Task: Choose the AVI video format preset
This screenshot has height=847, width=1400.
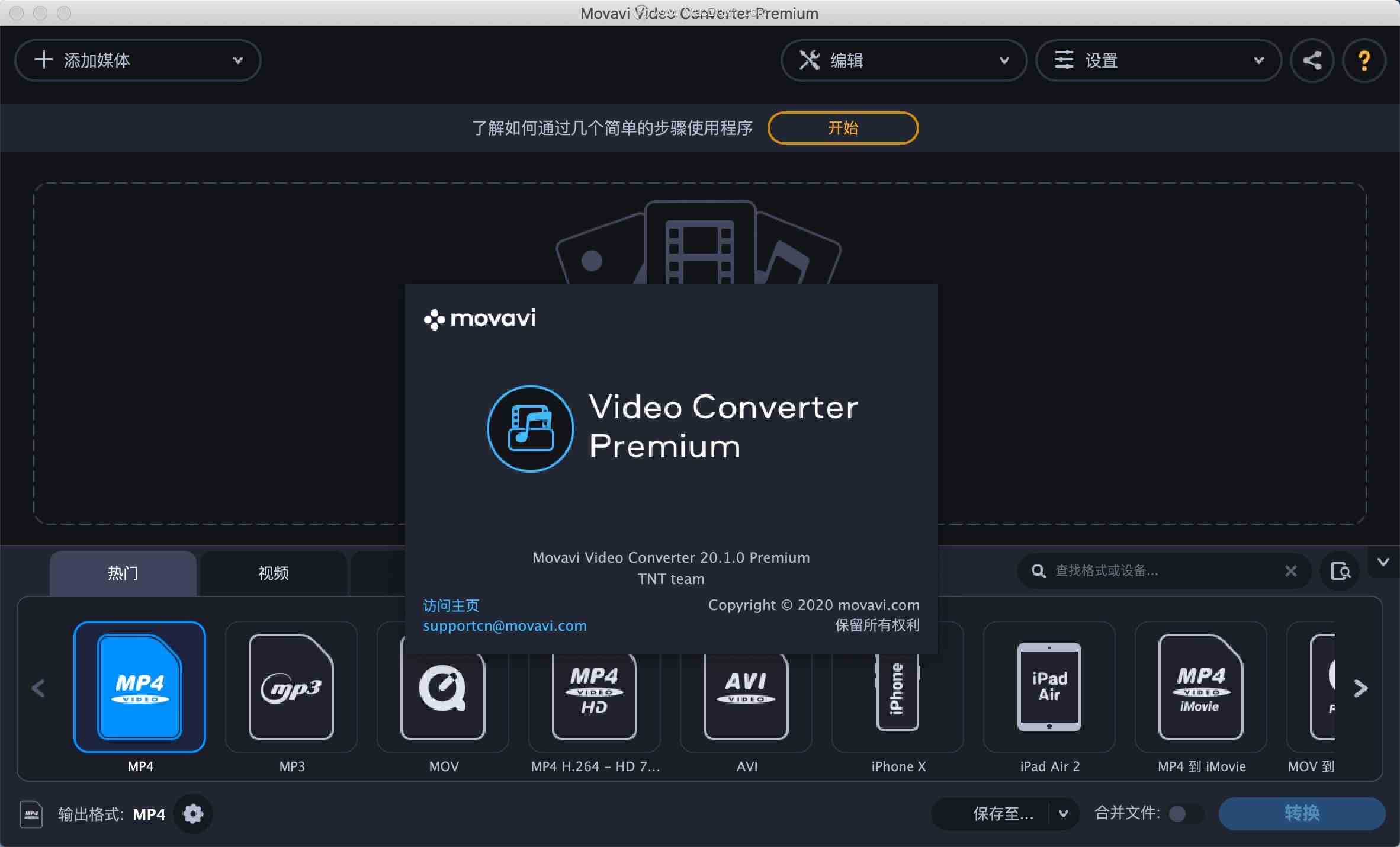Action: coord(746,702)
